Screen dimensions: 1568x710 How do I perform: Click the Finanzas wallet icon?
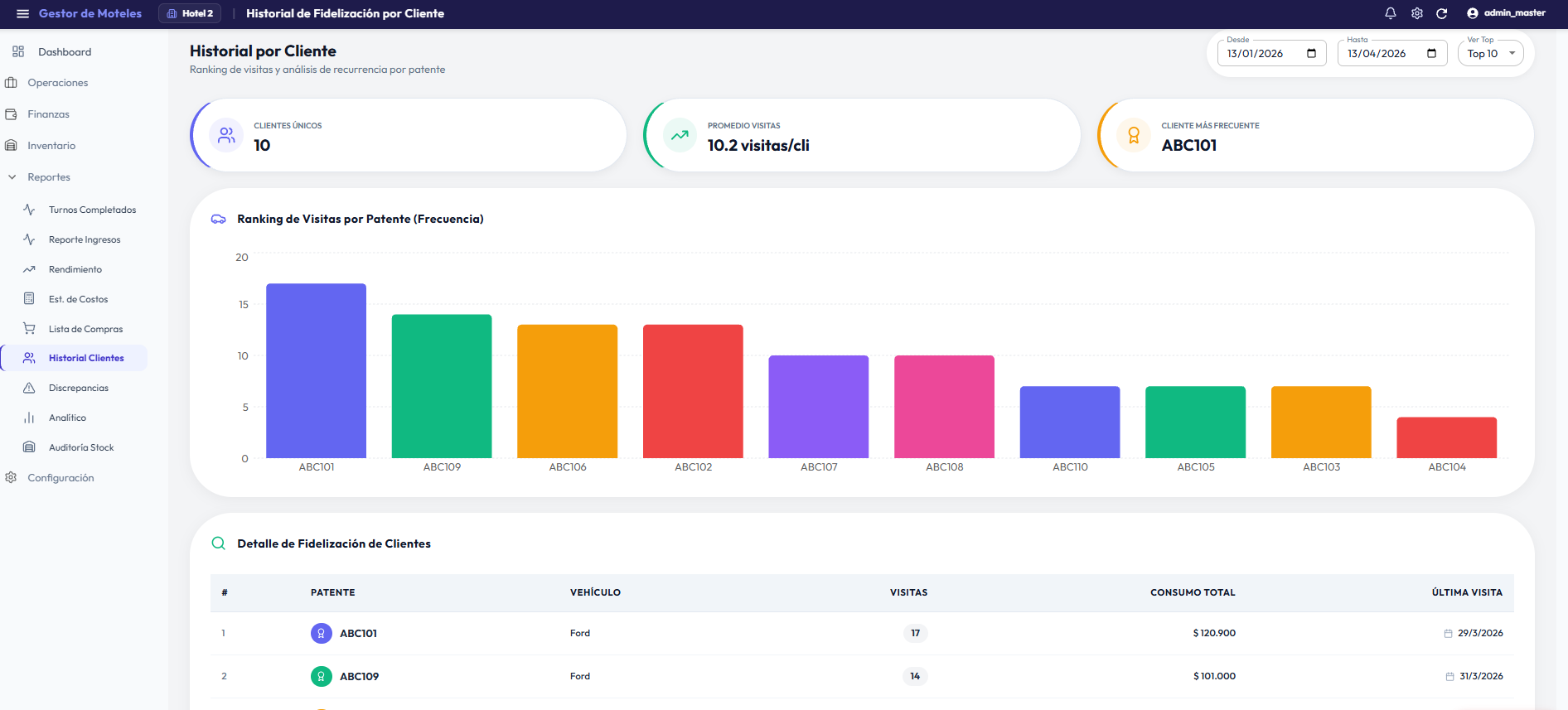[x=11, y=114]
